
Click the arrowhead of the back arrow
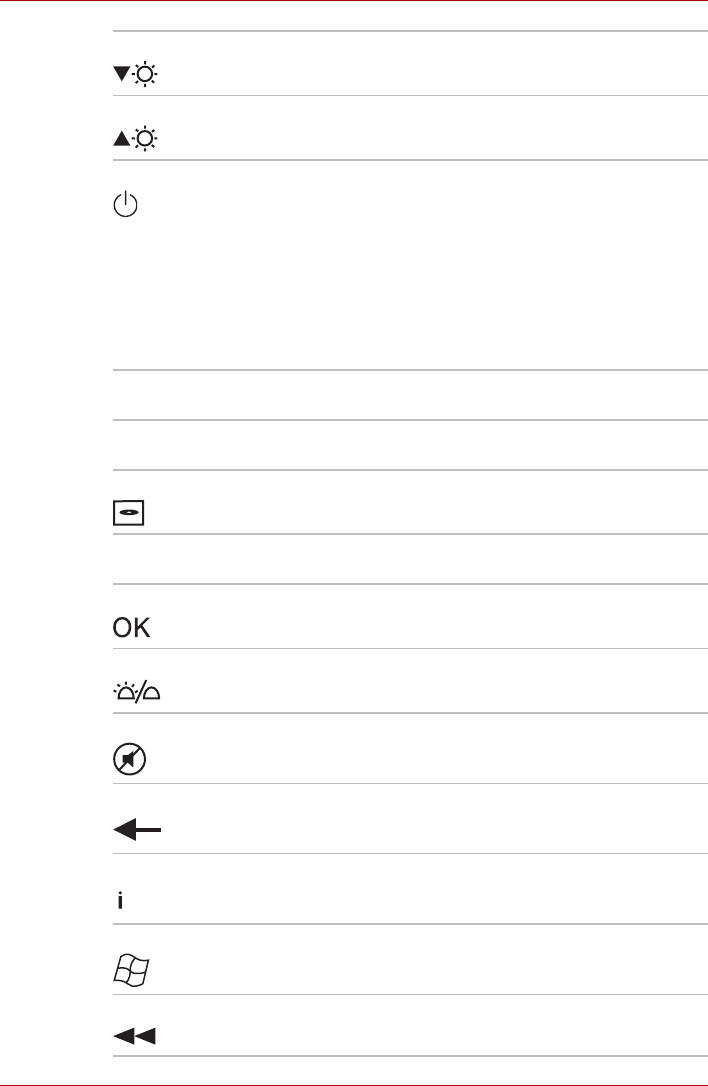(x=123, y=829)
